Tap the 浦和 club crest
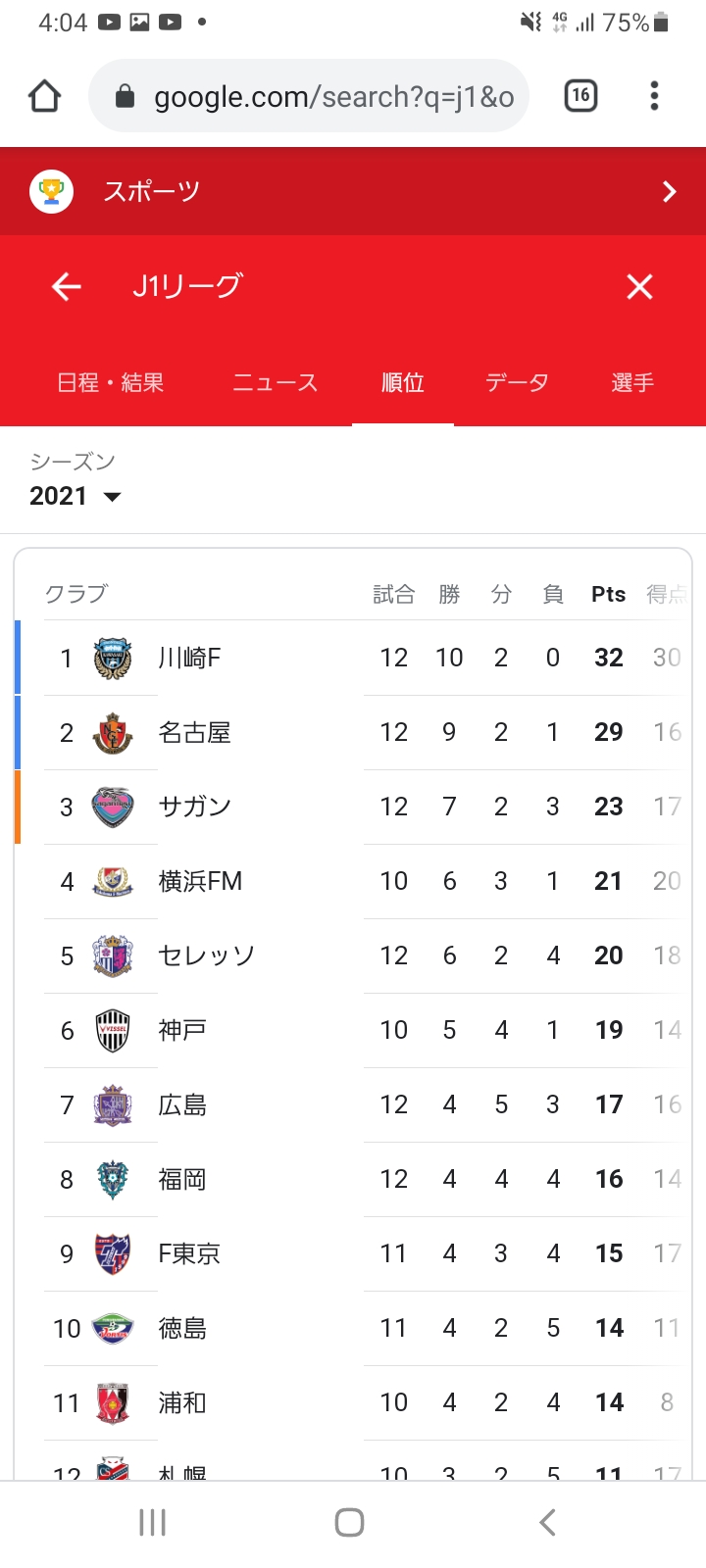Viewport: 706px width, 1568px height. tap(113, 1402)
